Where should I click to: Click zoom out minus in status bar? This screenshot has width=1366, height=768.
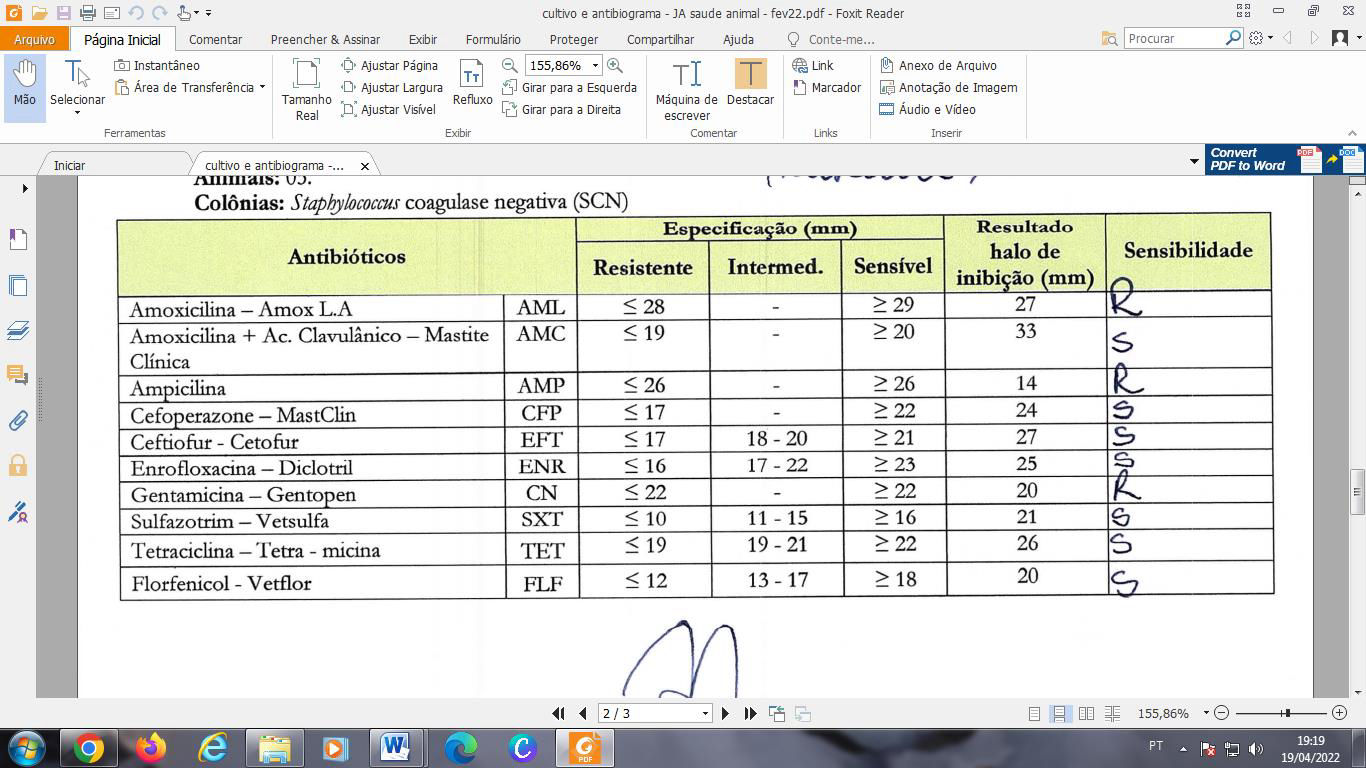point(1221,713)
